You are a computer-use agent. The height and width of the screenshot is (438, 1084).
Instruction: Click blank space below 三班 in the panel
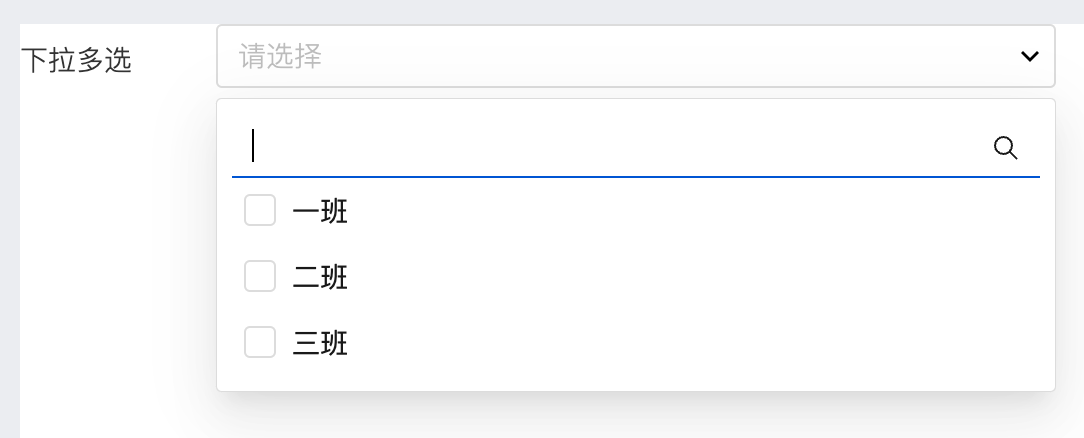pyautogui.click(x=635, y=377)
